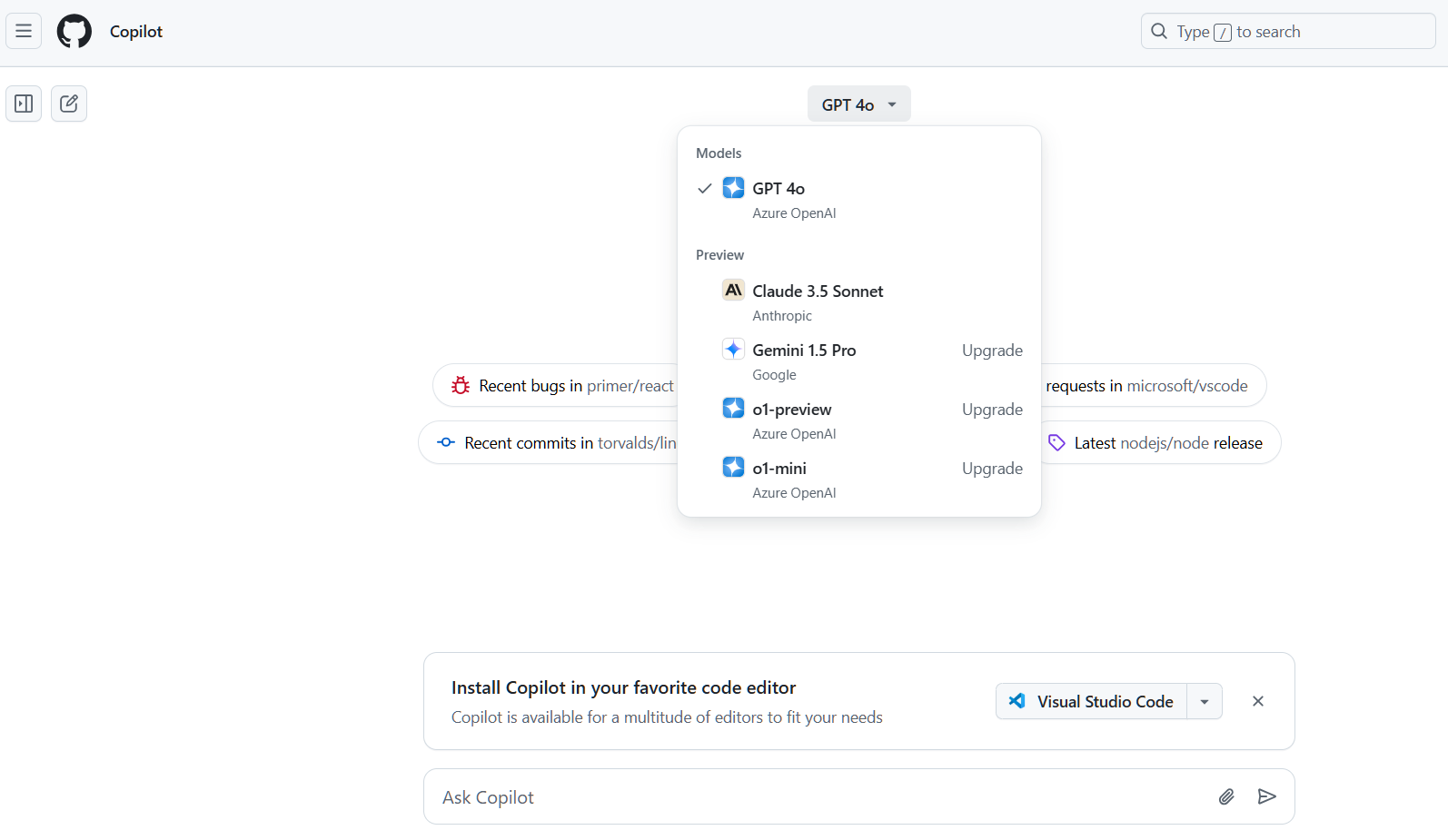
Task: Choose the Latest nodejs/node release suggestion
Action: point(1160,442)
